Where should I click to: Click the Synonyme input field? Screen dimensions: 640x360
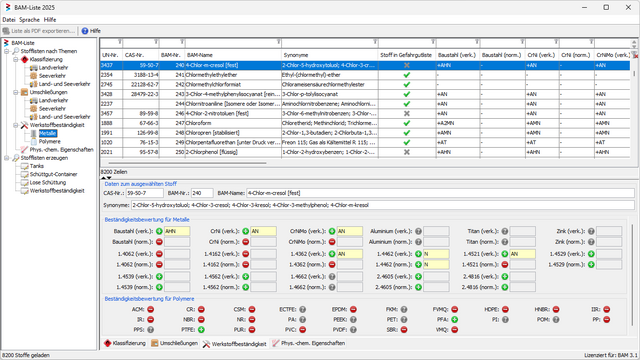pos(382,205)
